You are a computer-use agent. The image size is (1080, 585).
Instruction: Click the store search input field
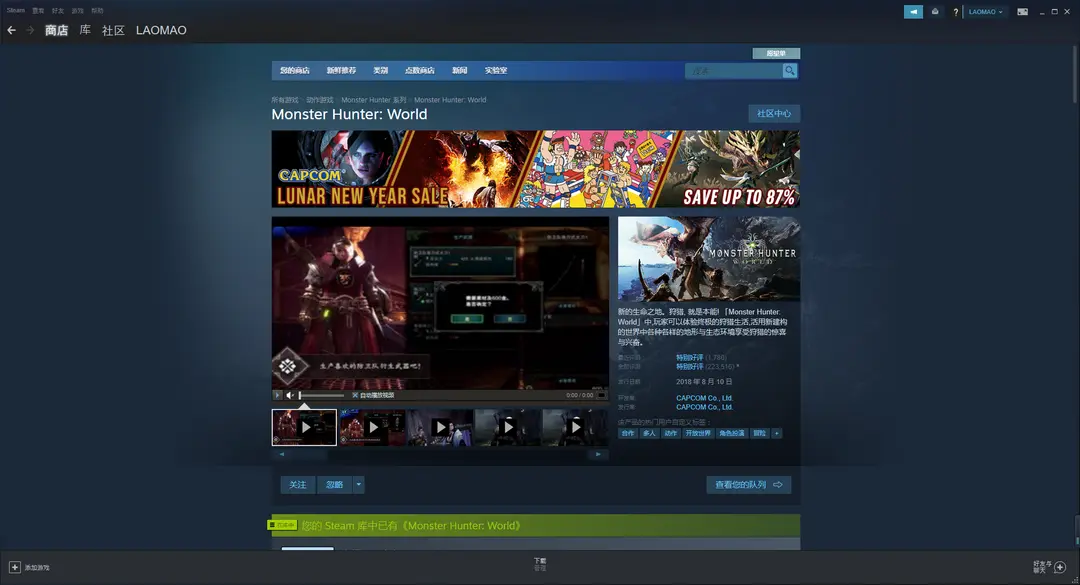coord(734,70)
